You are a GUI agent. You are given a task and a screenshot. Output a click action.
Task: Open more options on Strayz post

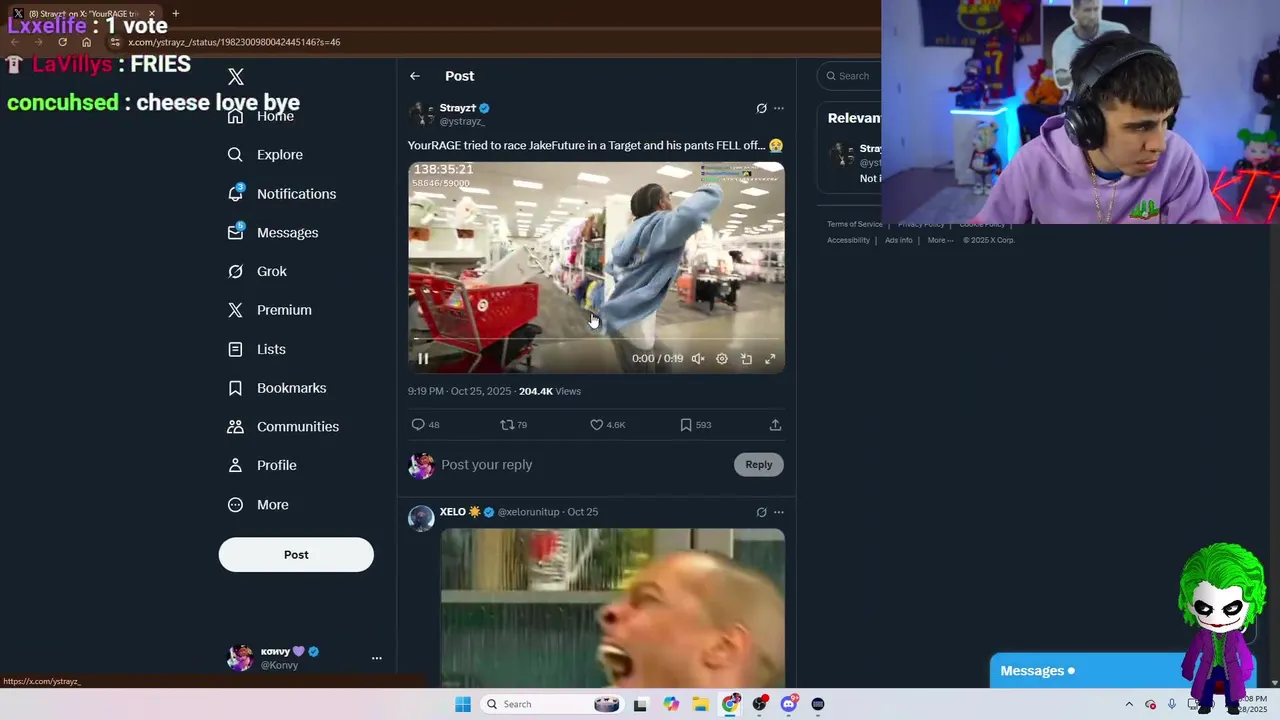(779, 108)
